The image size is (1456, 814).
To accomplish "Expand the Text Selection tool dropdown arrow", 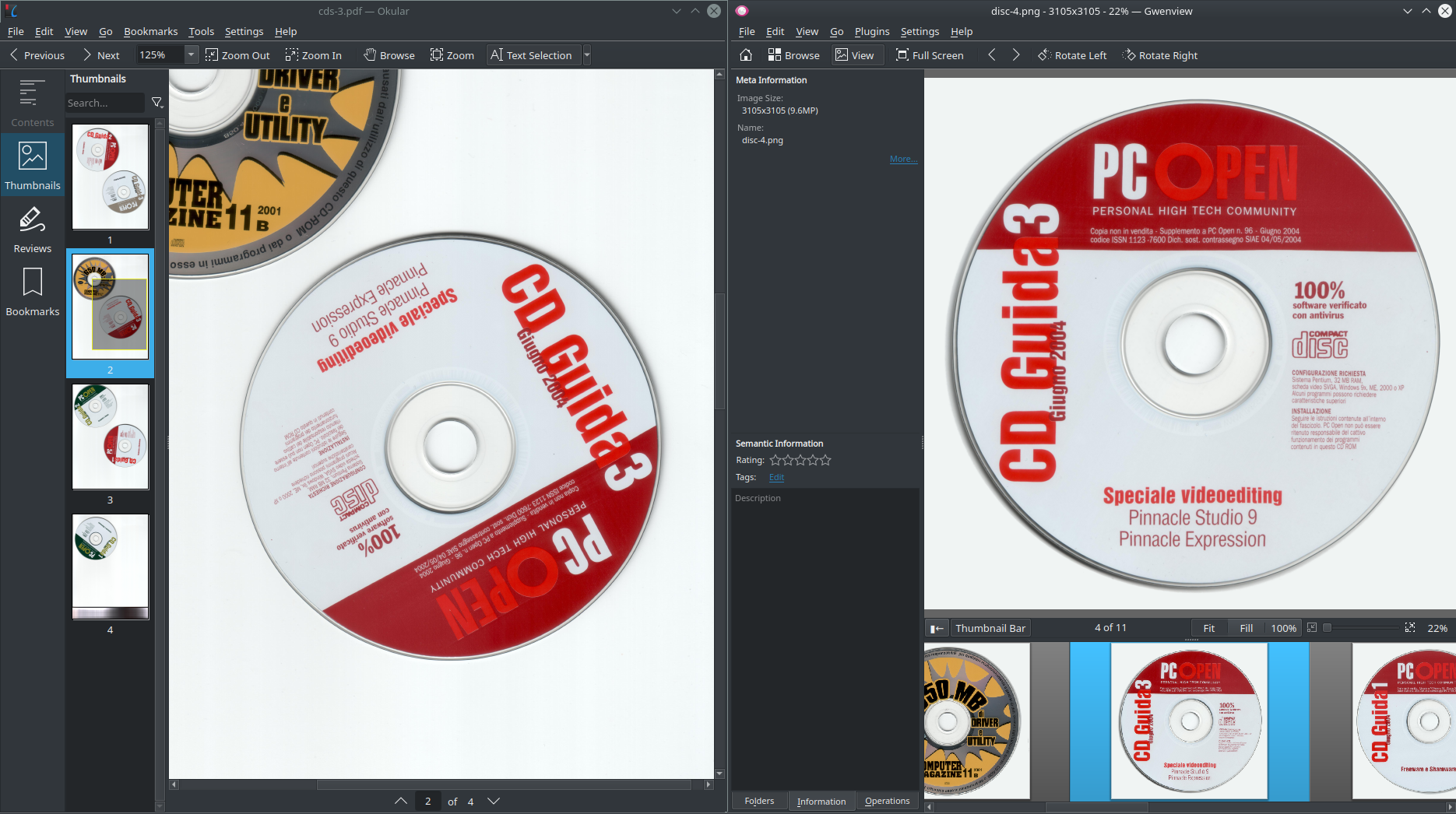I will click(587, 55).
